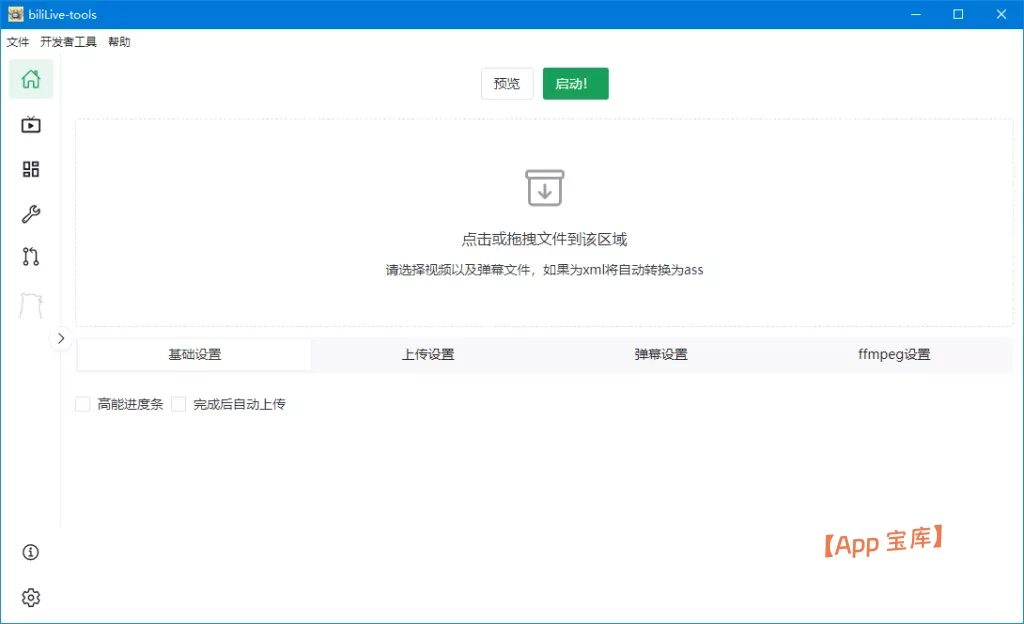
Task: Select the Home icon in the sidebar
Action: click(31, 79)
